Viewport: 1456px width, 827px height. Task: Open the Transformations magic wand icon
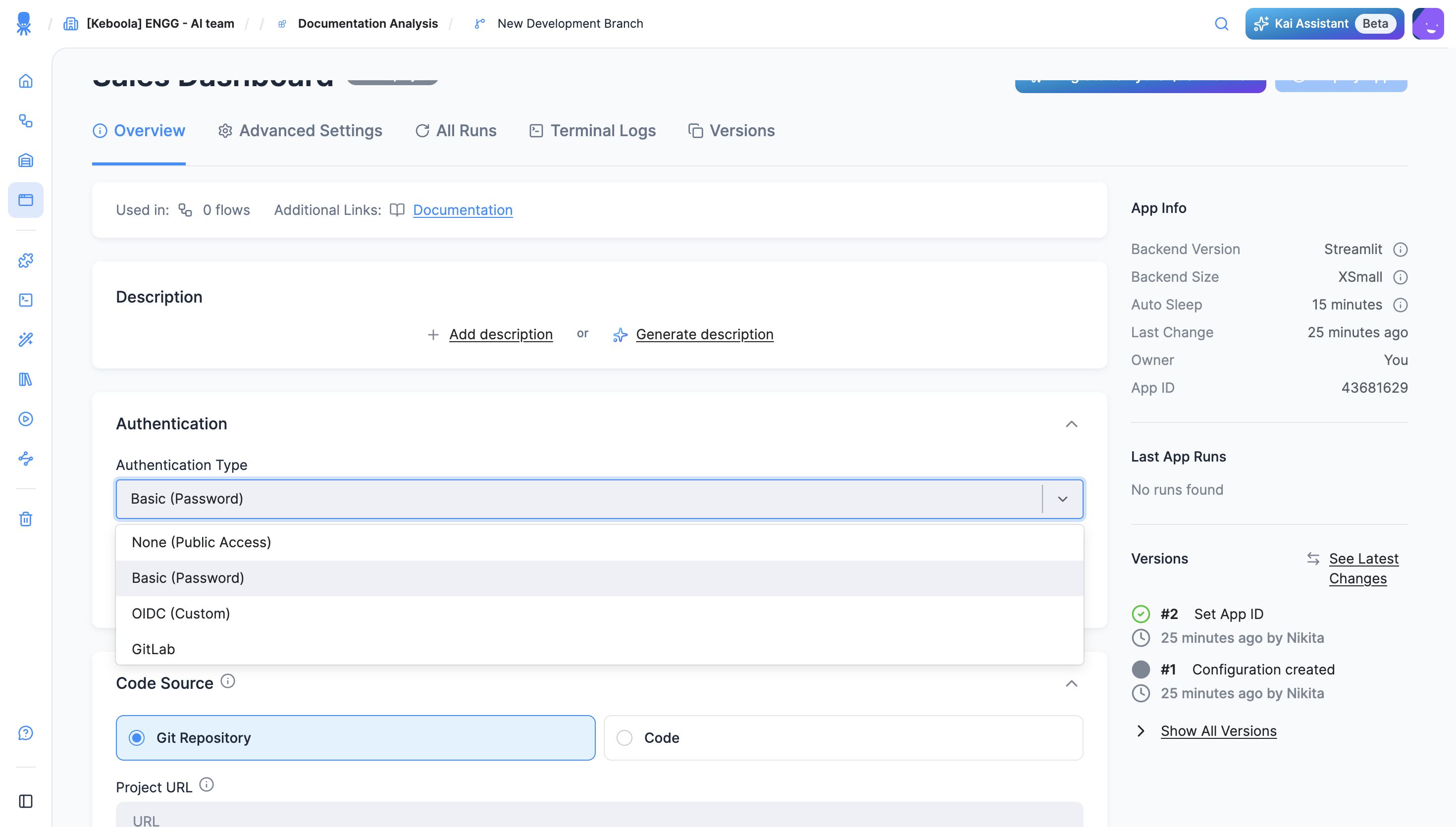[26, 340]
